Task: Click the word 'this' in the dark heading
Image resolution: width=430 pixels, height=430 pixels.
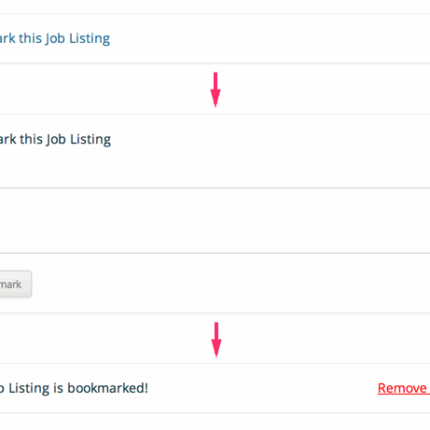Action: tap(31, 139)
